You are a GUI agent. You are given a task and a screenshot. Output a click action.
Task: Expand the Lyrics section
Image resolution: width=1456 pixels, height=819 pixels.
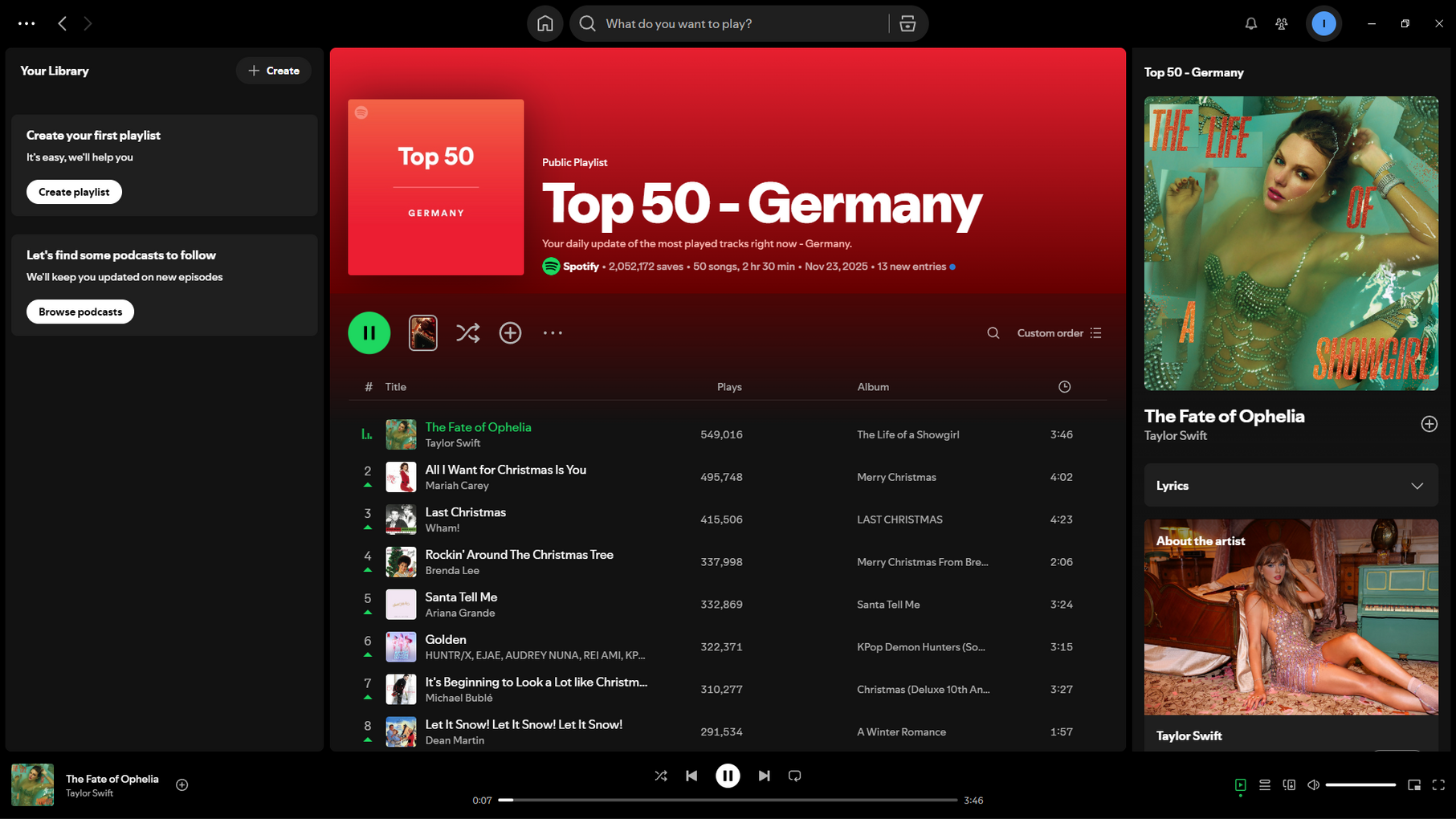coord(1291,485)
